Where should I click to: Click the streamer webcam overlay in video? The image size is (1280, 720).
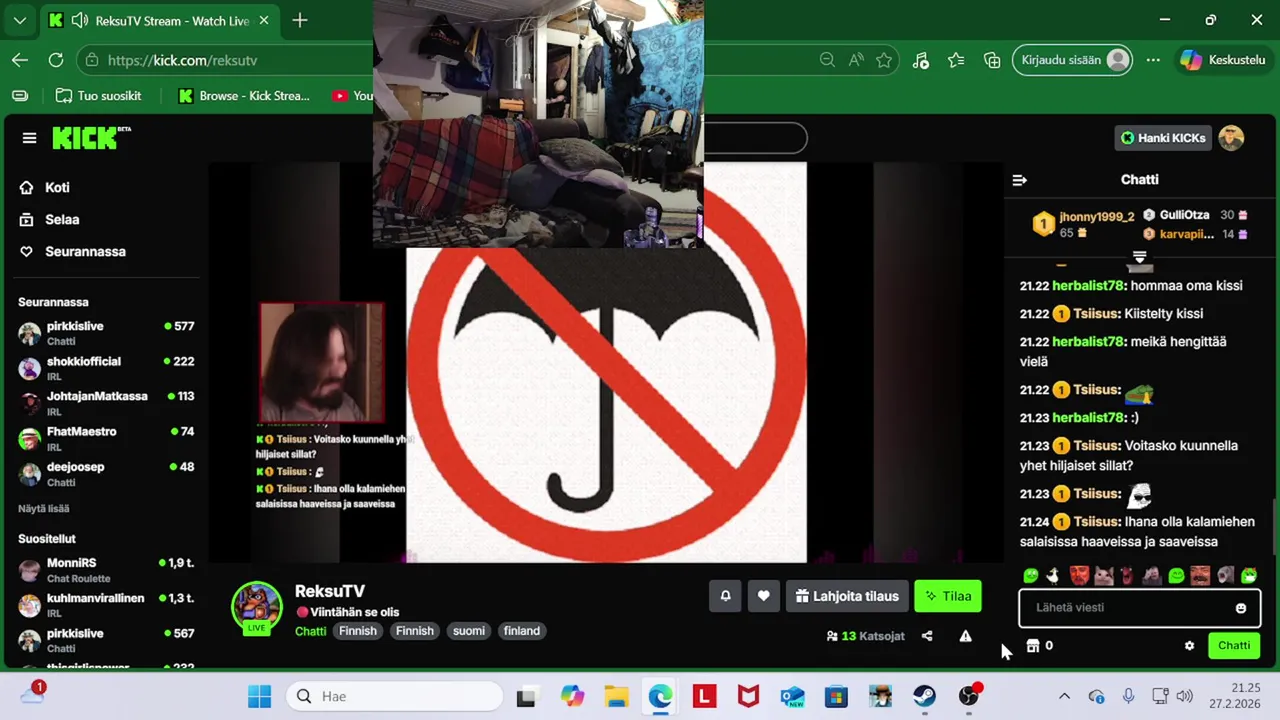[x=322, y=363]
